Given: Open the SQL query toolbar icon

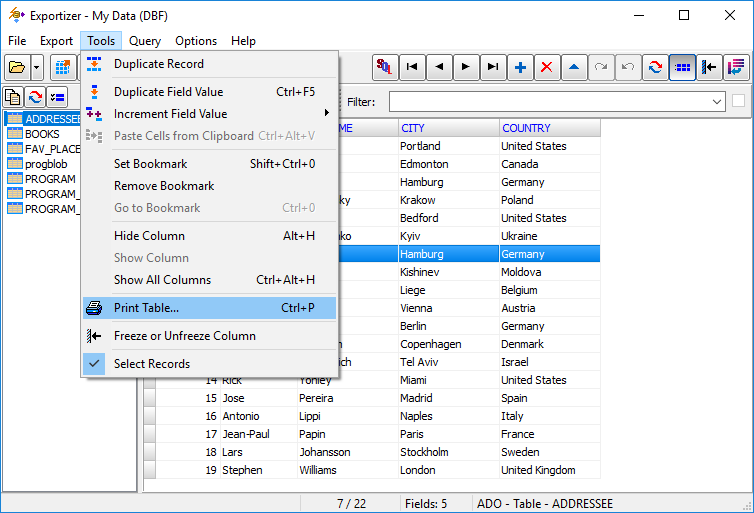Looking at the screenshot, I should point(385,67).
